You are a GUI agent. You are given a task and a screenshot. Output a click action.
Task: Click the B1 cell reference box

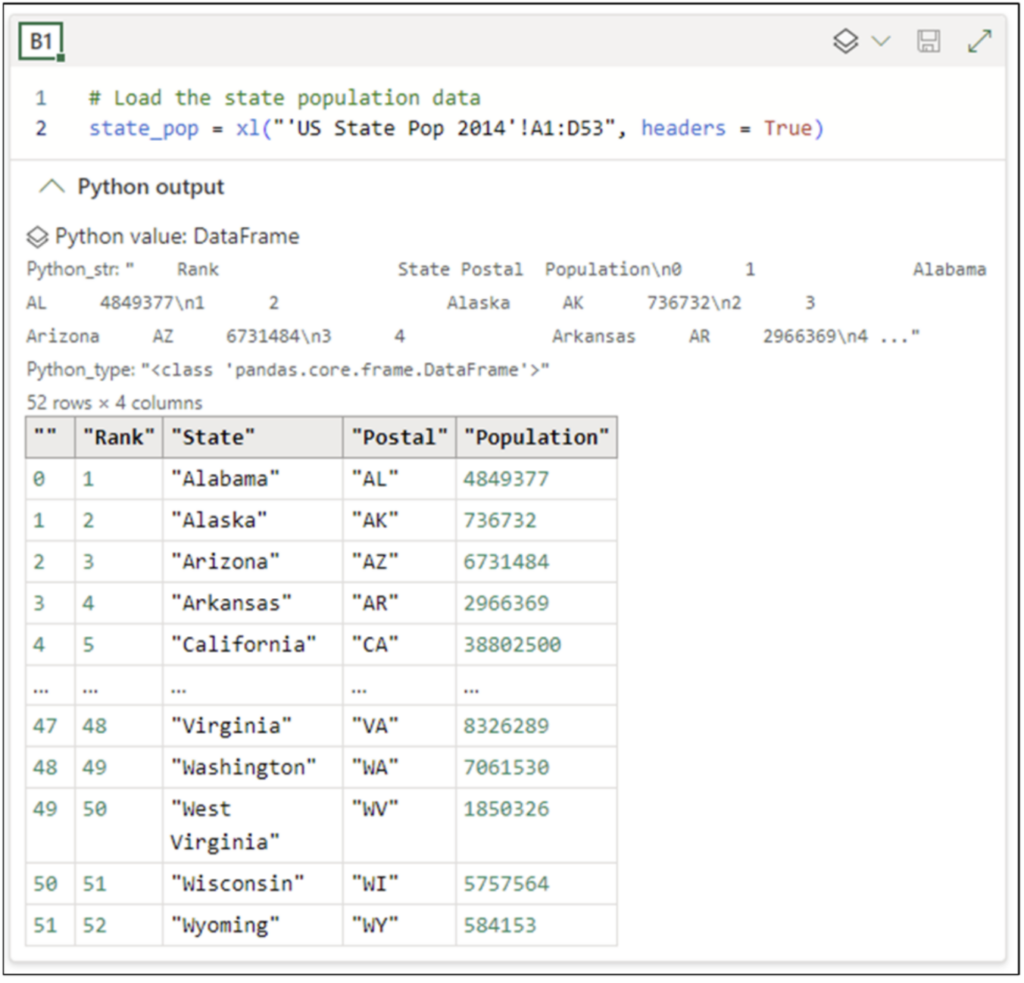[41, 42]
